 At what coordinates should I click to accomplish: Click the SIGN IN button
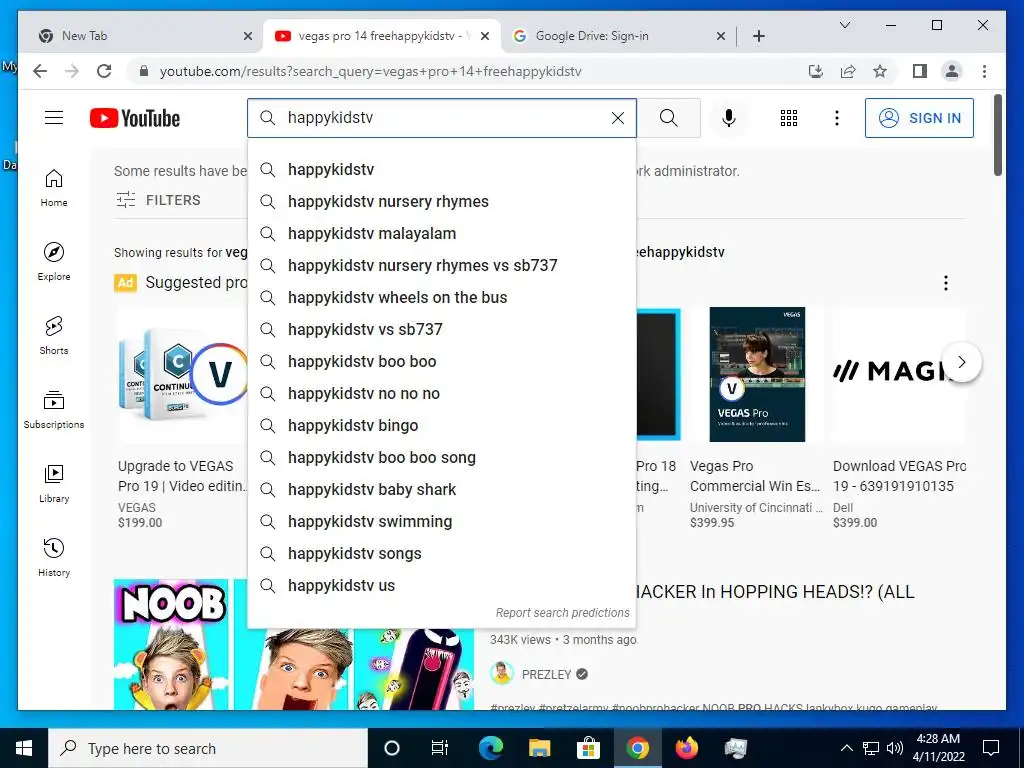pos(919,118)
